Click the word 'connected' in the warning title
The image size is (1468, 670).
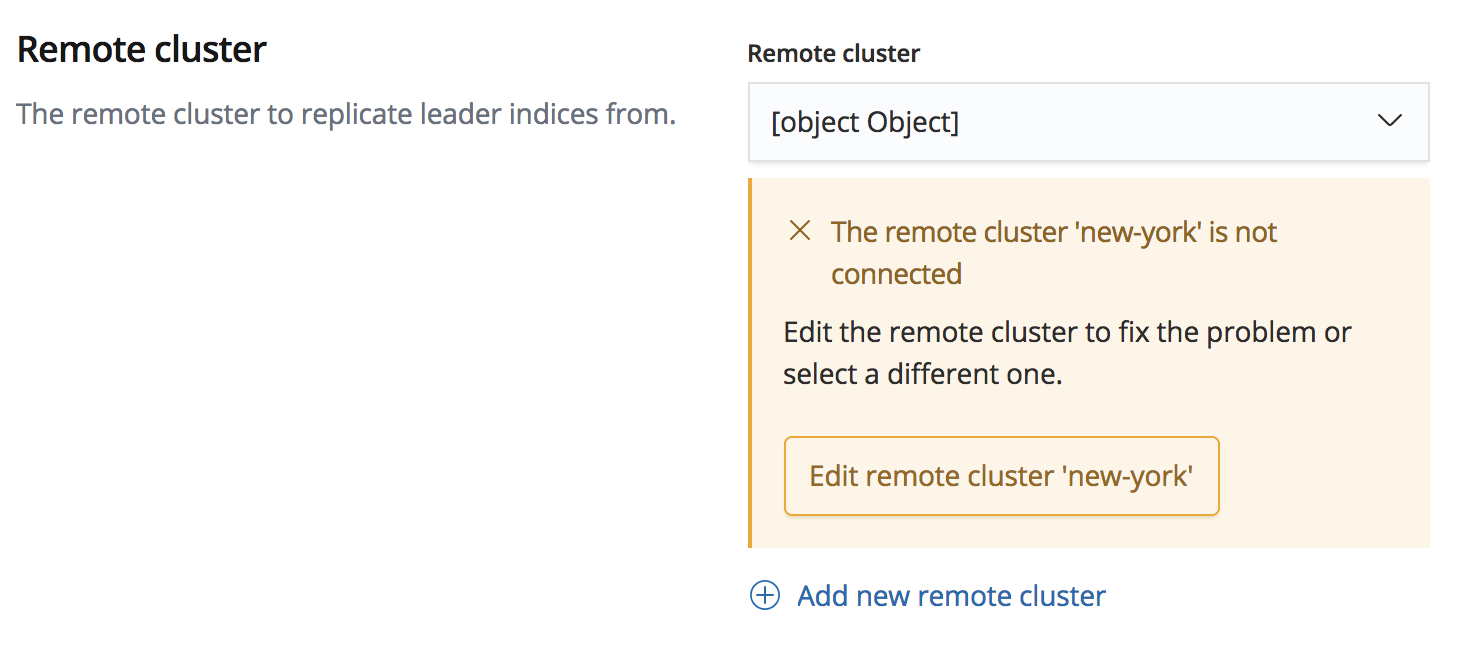(896, 274)
